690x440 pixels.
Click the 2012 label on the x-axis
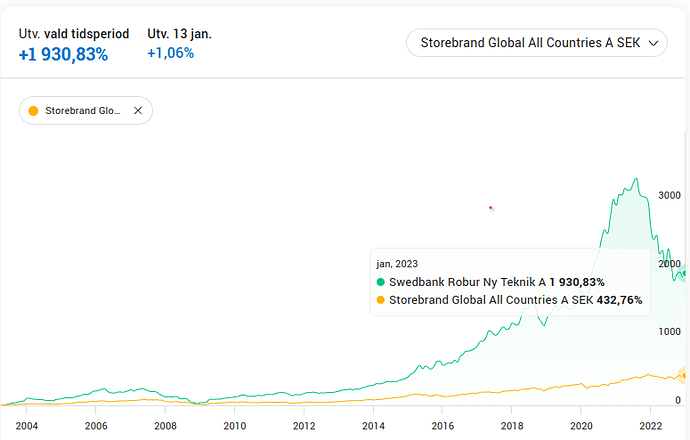click(304, 426)
